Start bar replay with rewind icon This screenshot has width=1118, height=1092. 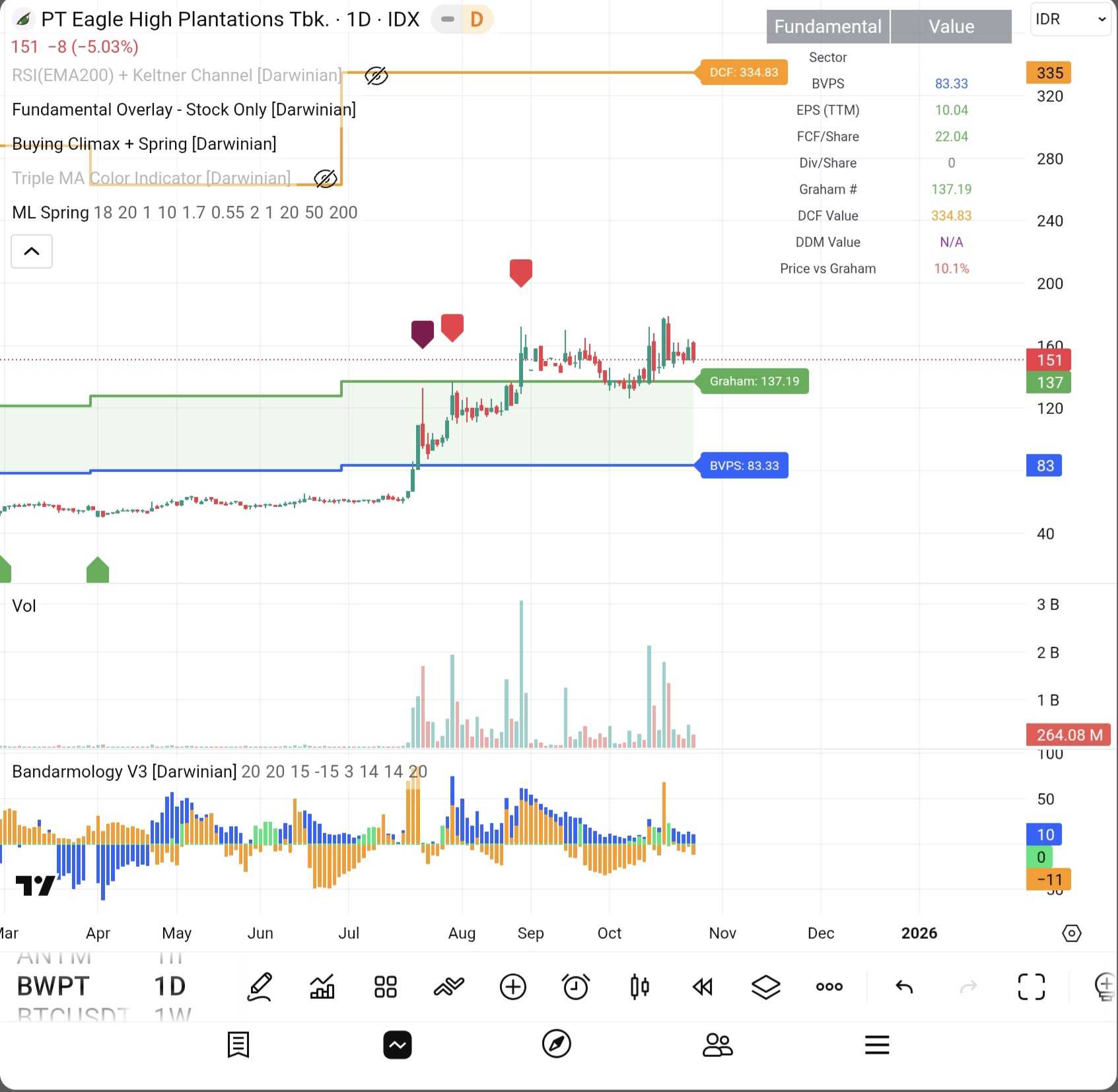pos(703,987)
